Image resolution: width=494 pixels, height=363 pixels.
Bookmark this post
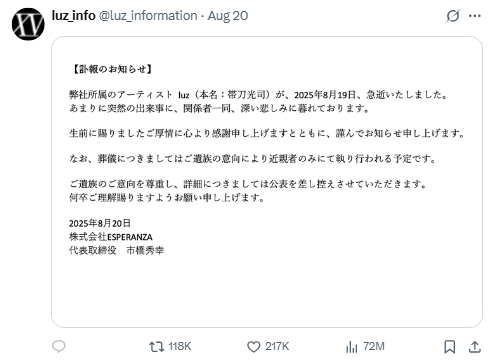click(450, 347)
